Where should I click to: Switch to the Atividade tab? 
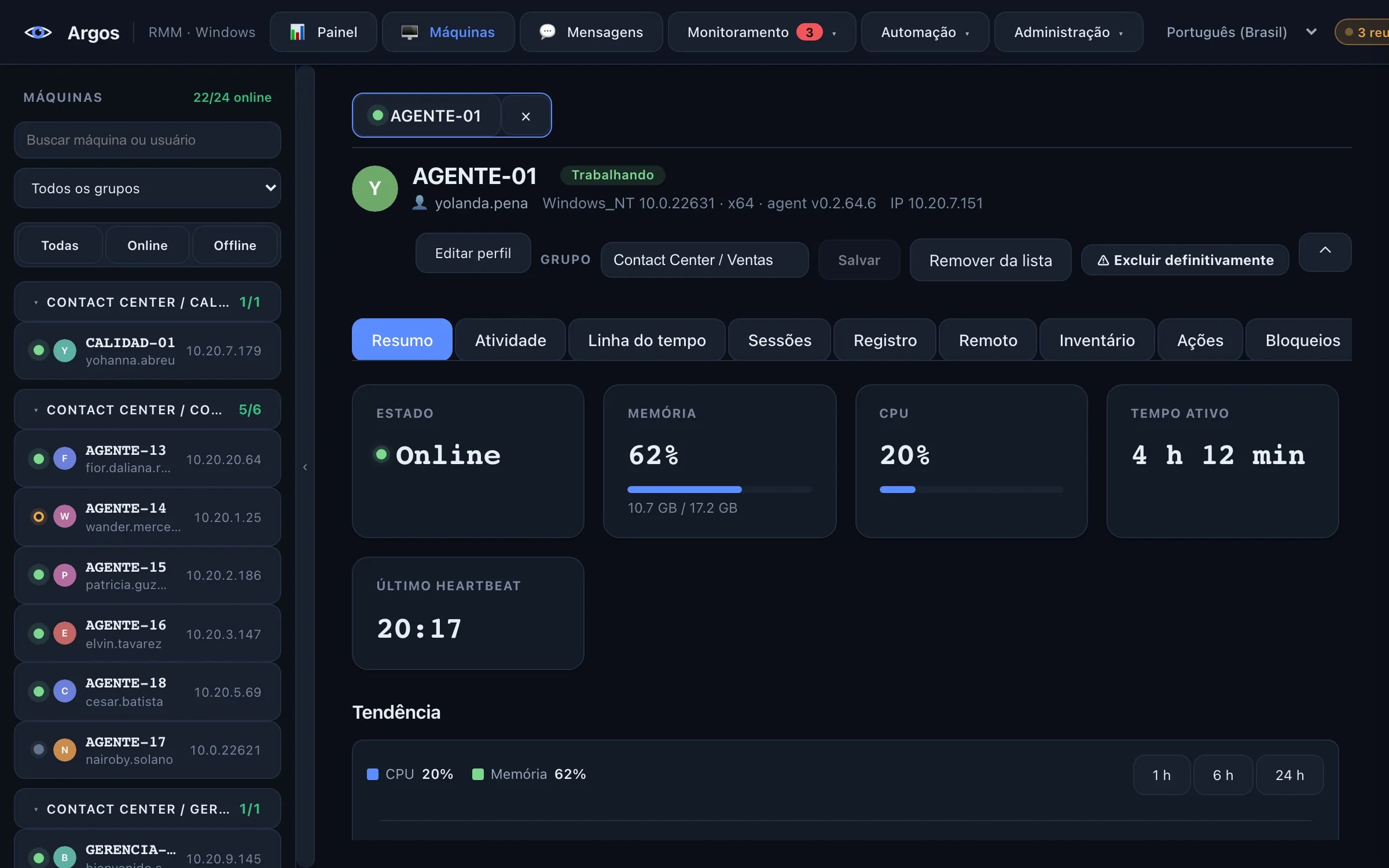click(510, 340)
